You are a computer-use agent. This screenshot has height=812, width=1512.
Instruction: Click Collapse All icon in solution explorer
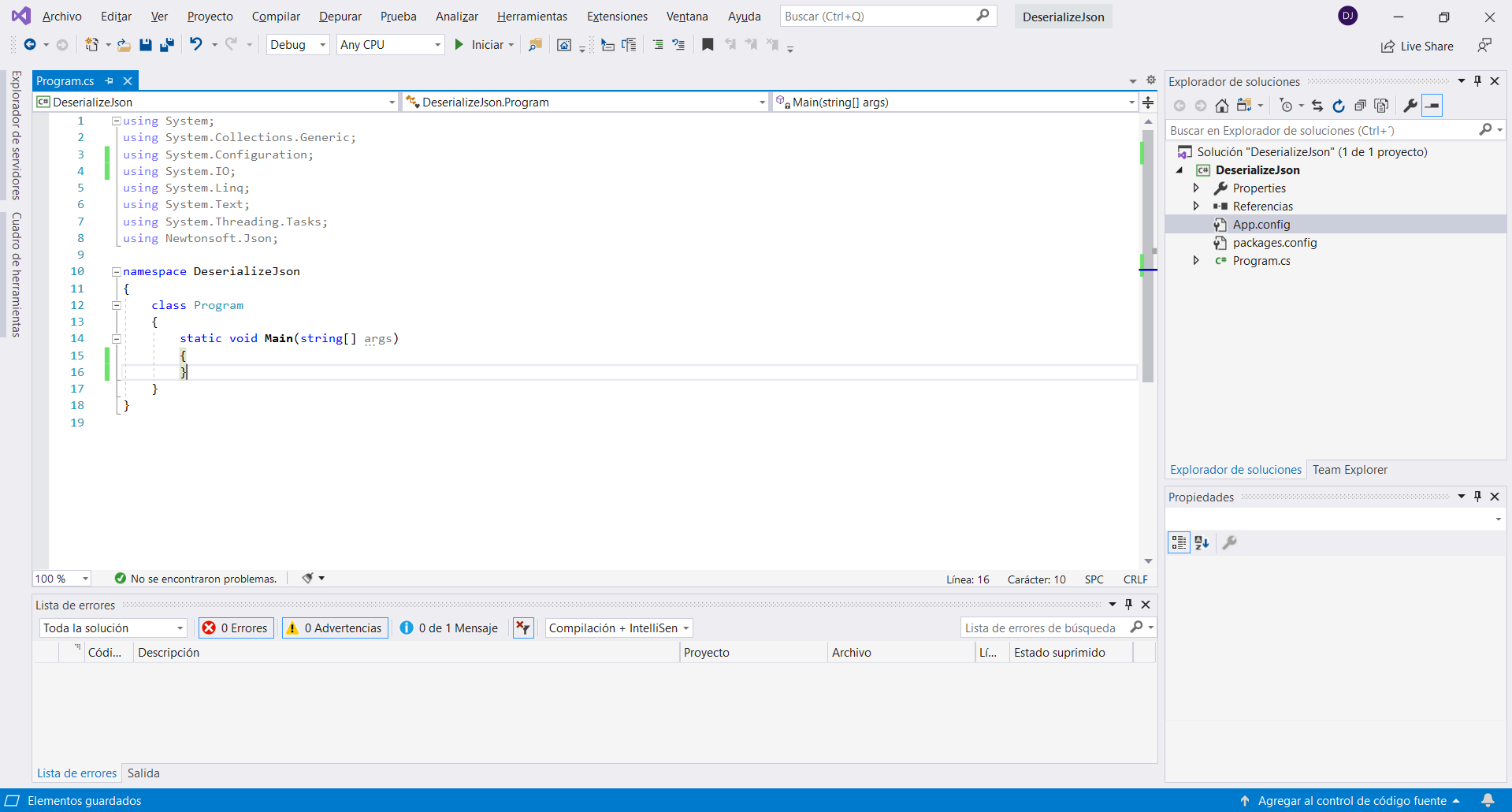pyautogui.click(x=1359, y=106)
